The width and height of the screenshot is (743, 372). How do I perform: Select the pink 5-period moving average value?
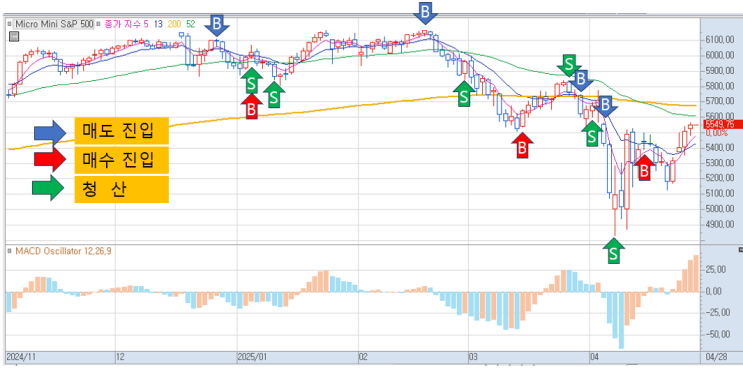[147, 23]
